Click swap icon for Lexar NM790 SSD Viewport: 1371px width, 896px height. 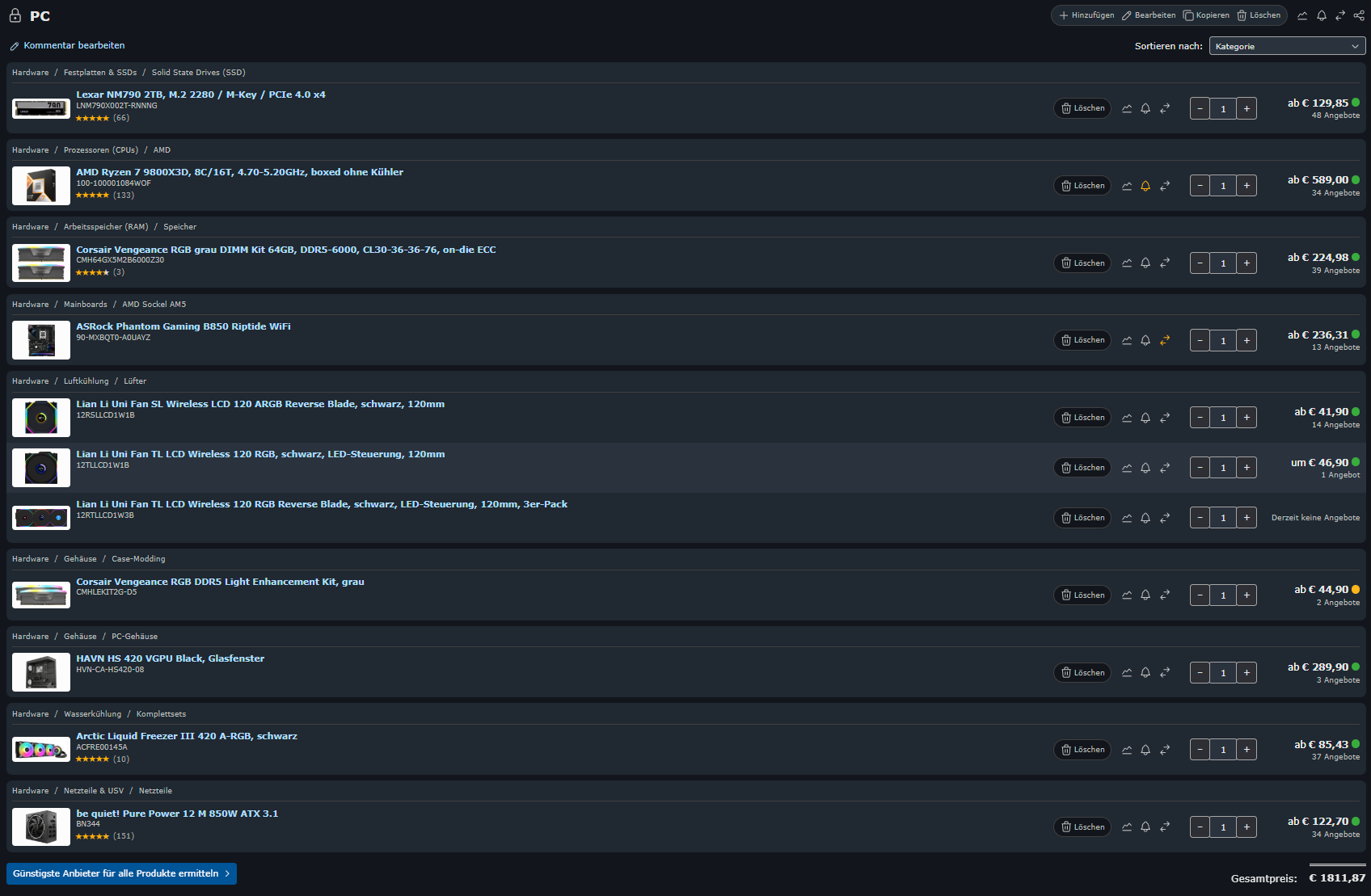tap(1165, 108)
